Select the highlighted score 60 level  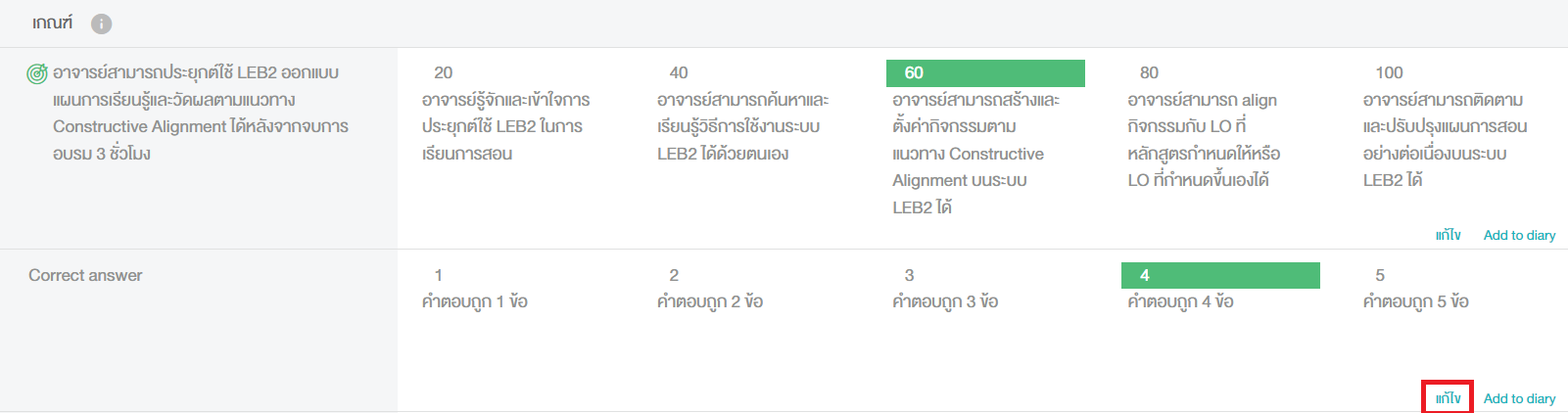pos(985,139)
